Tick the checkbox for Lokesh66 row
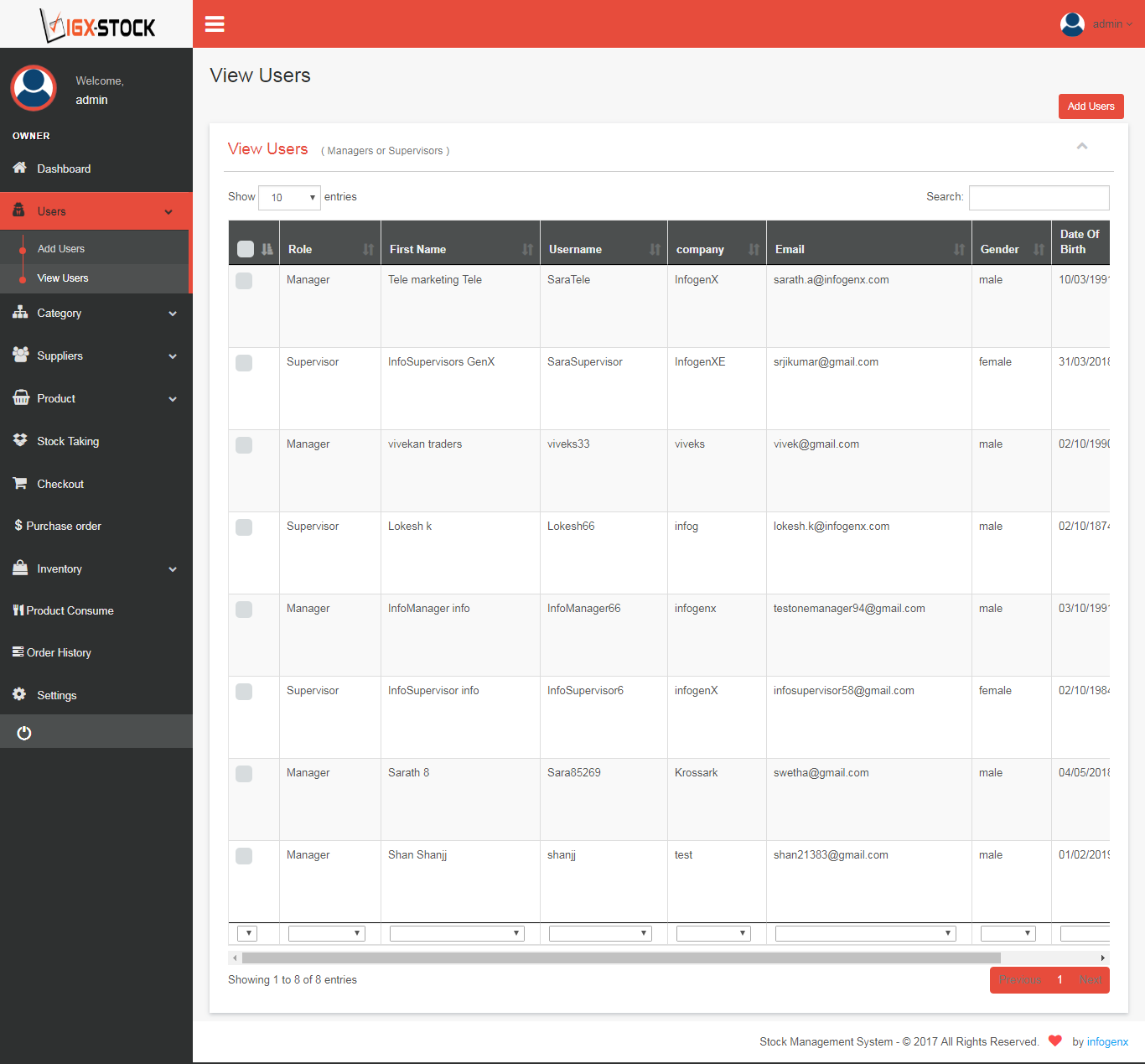The height and width of the screenshot is (1064, 1145). point(244,527)
